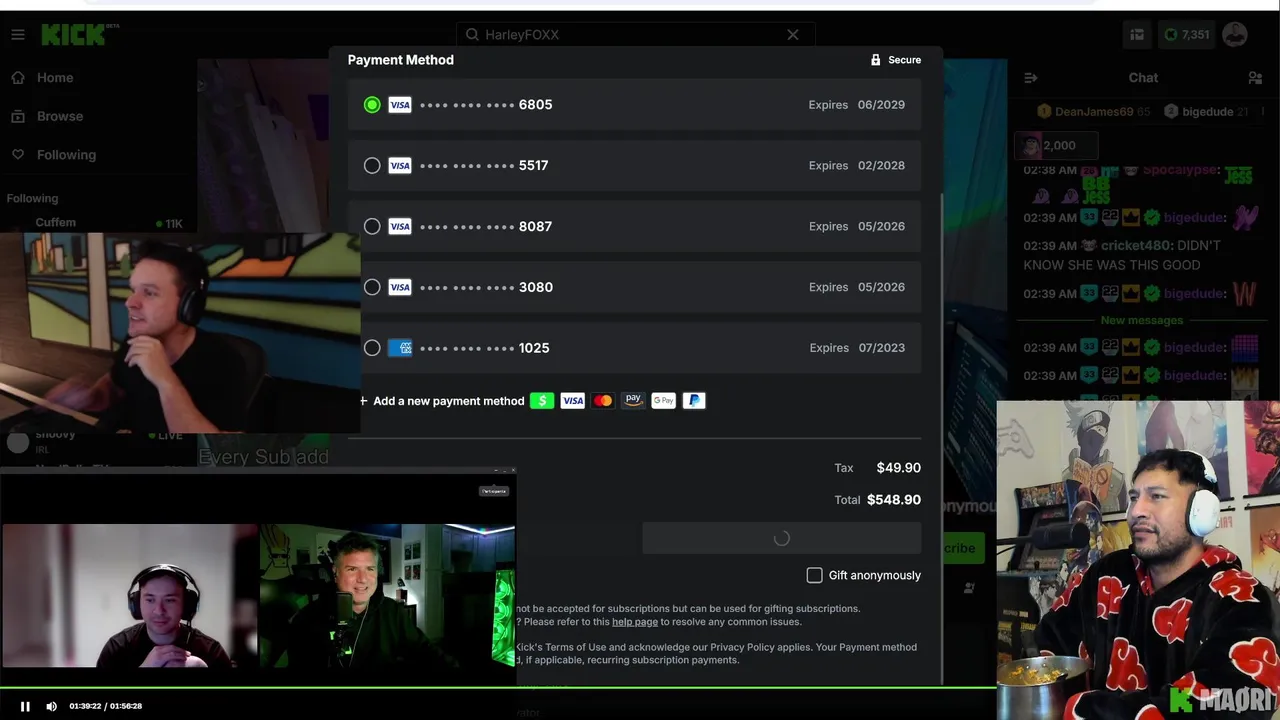1280x720 pixels.
Task: Open the leaderboard icon beside 7,351
Action: click(1137, 35)
